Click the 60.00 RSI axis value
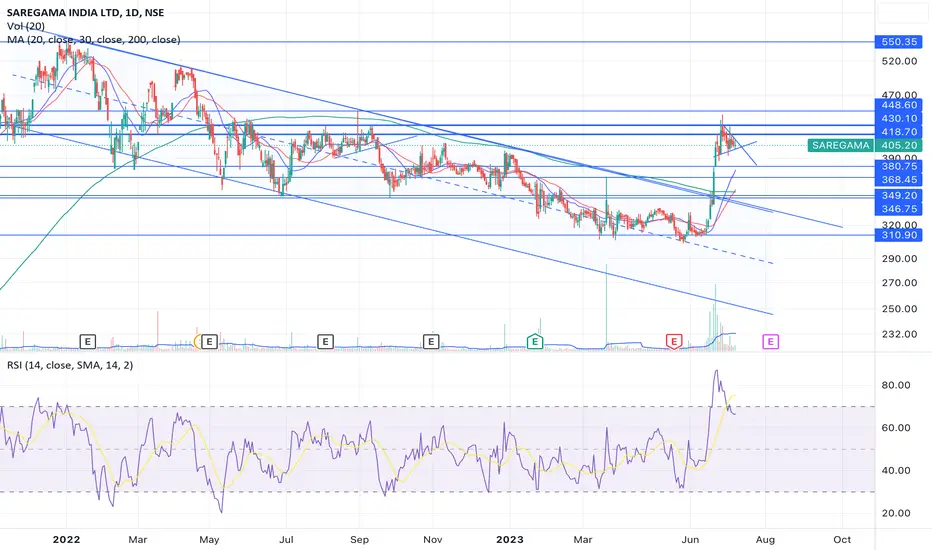 coord(896,428)
